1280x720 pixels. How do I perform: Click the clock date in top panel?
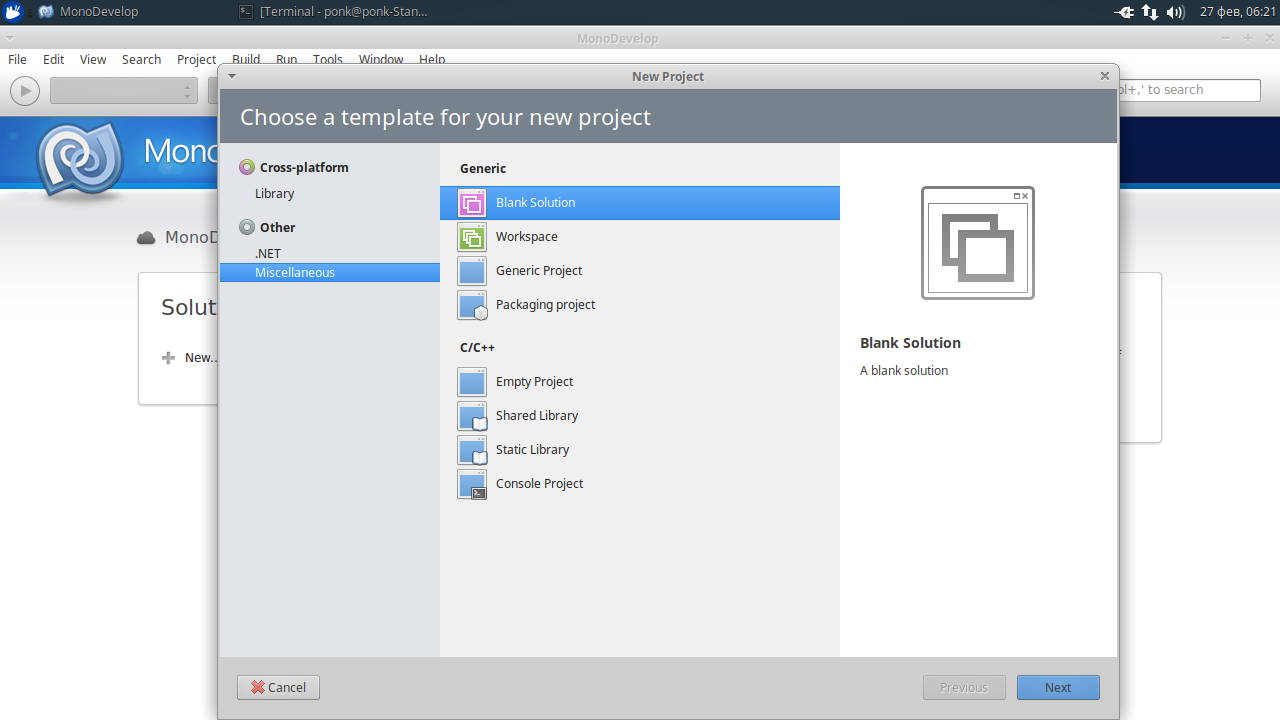(1238, 12)
